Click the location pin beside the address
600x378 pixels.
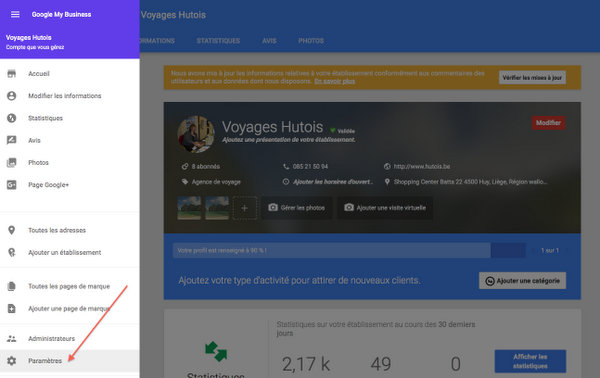pos(387,182)
